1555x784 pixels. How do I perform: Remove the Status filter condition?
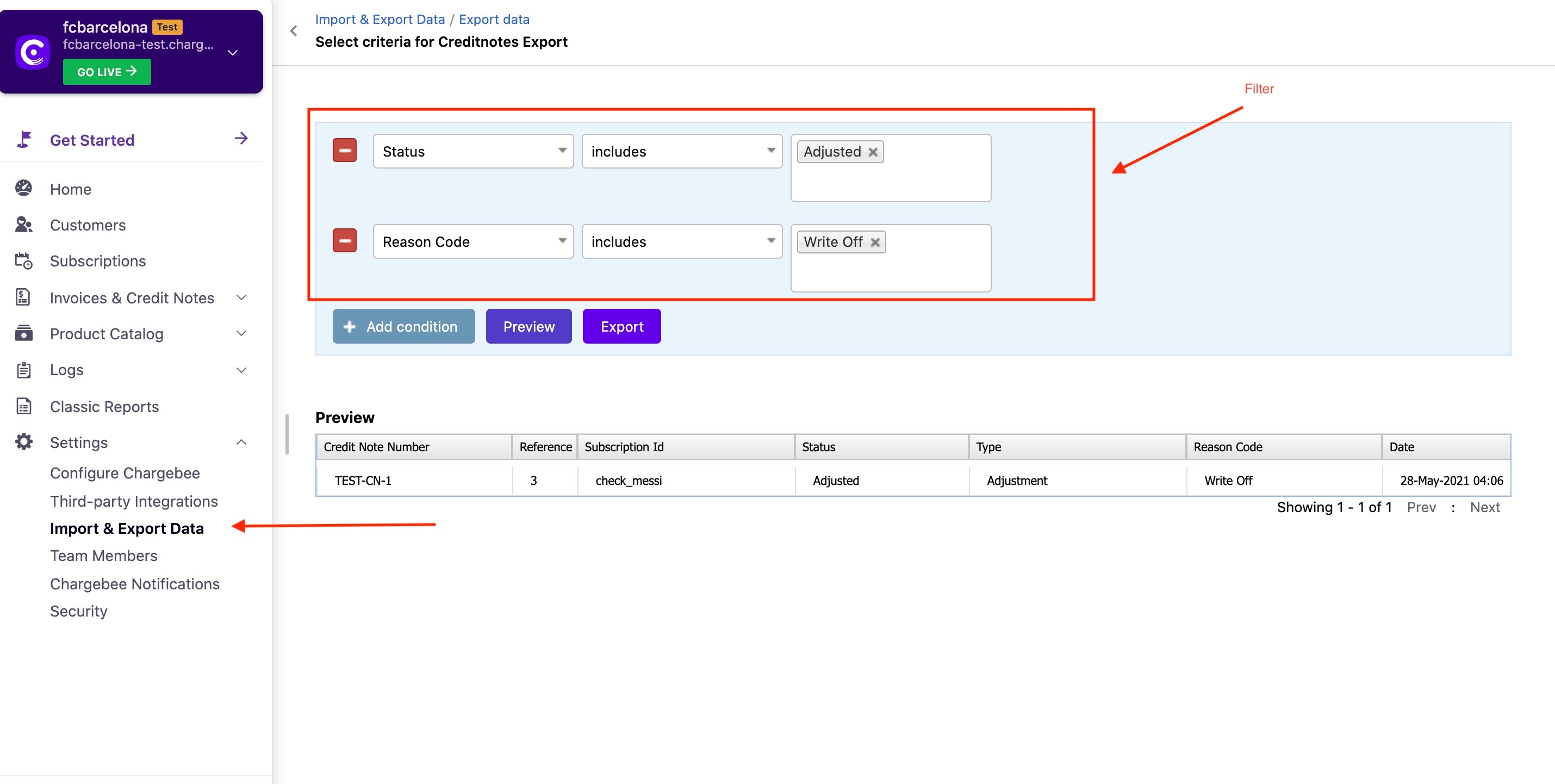pyautogui.click(x=344, y=151)
